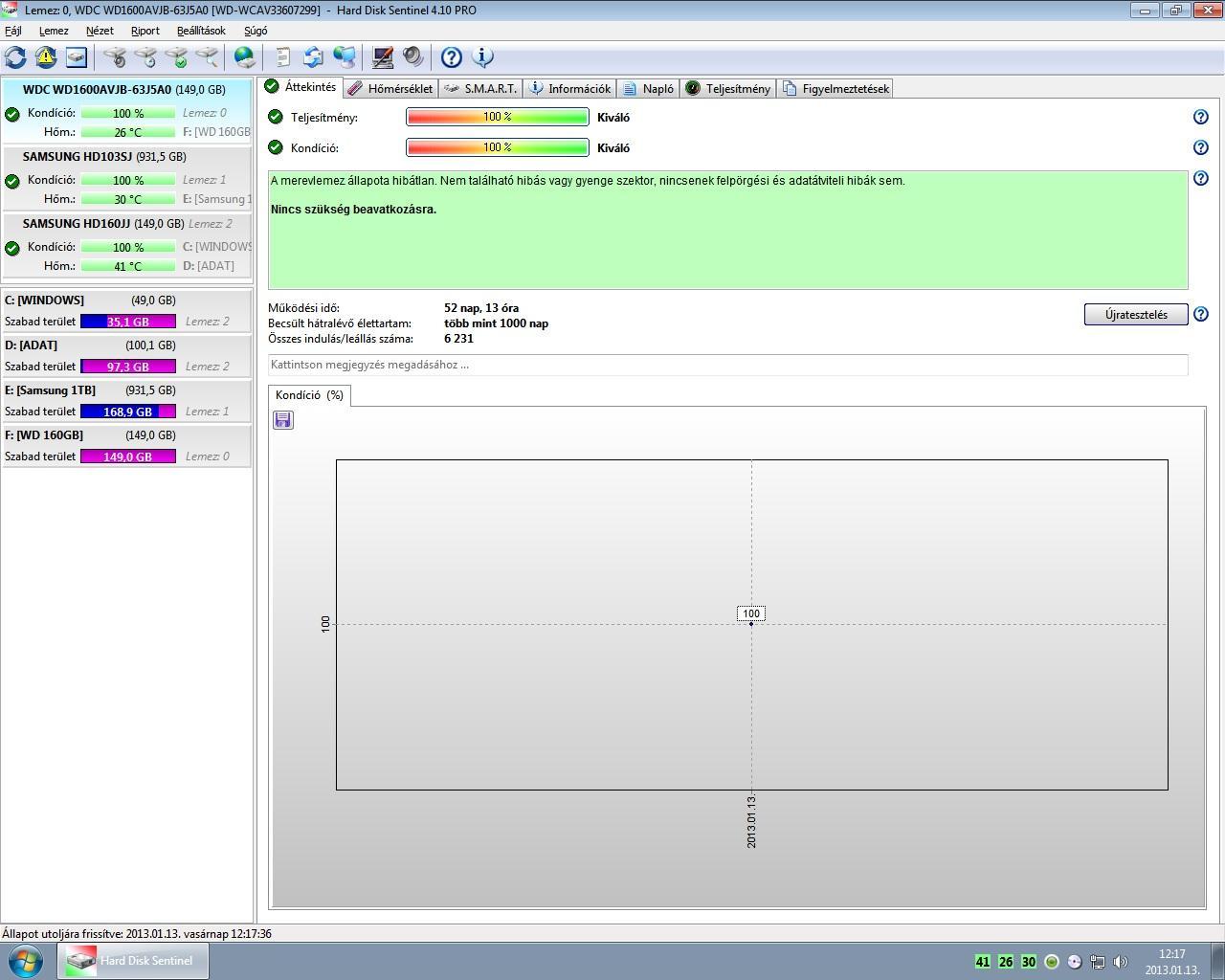This screenshot has width=1225, height=980.
Task: Click the question mark help toolbar icon
Action: 452,57
